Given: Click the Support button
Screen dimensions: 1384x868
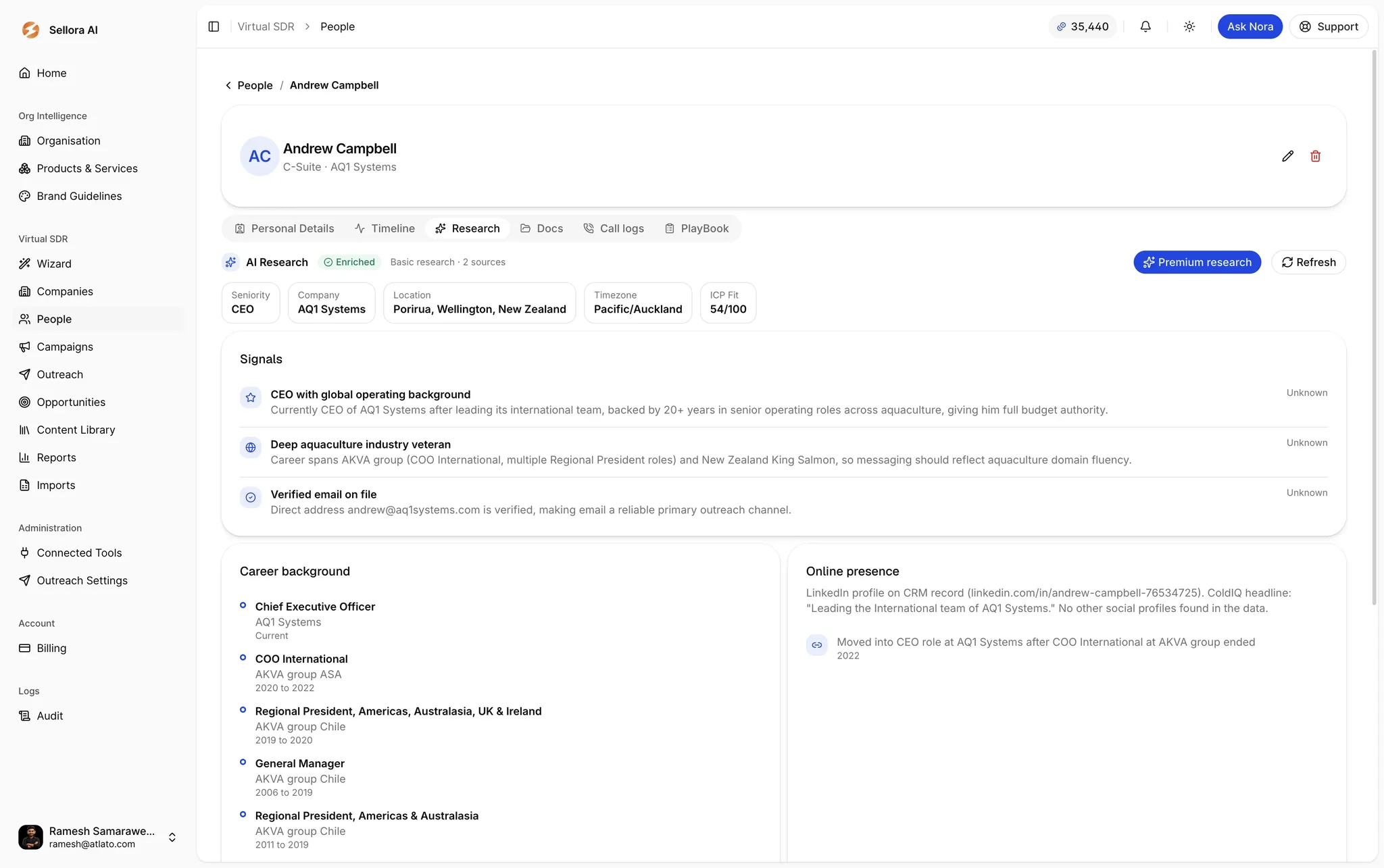Looking at the screenshot, I should click(x=1329, y=26).
